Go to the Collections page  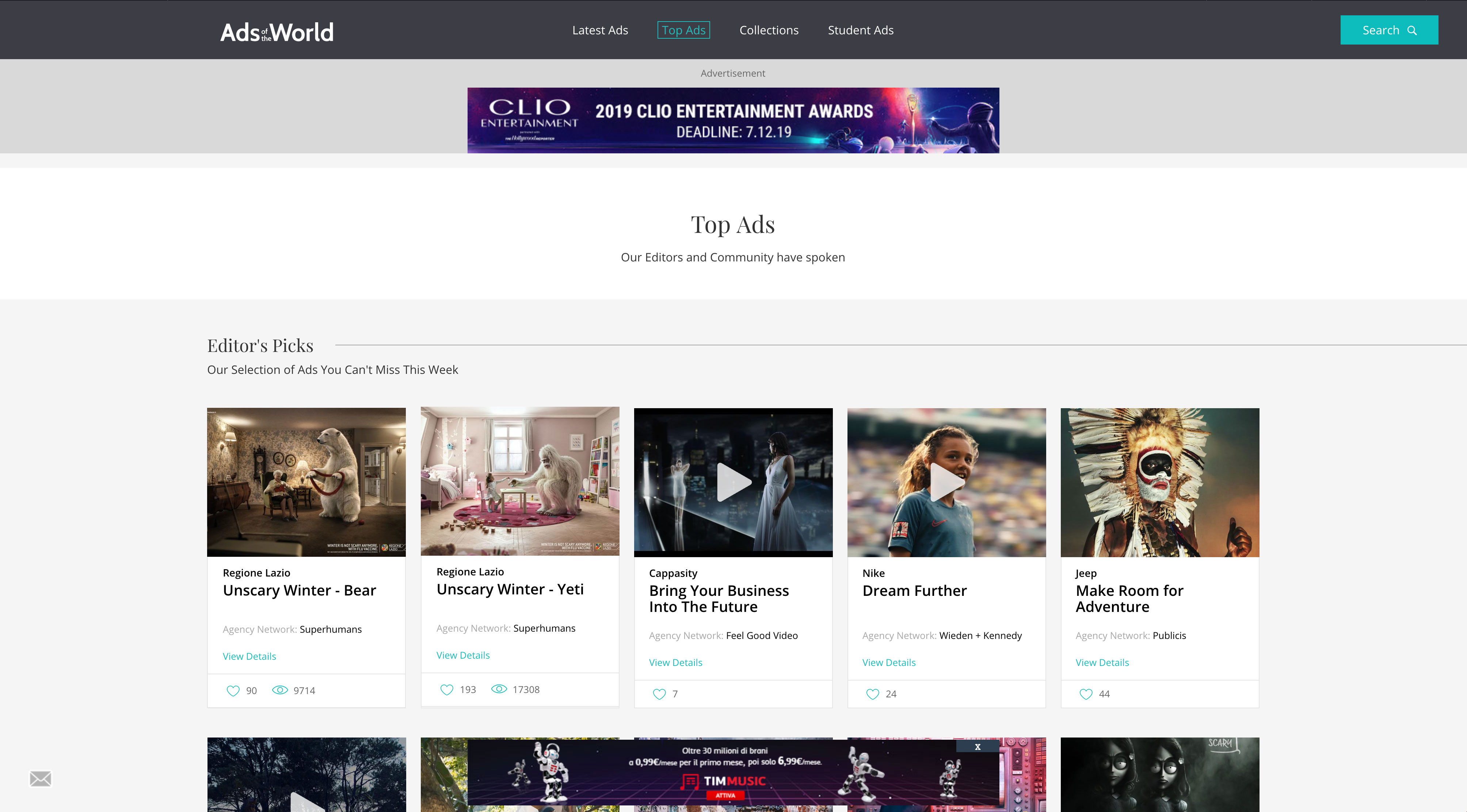[768, 30]
